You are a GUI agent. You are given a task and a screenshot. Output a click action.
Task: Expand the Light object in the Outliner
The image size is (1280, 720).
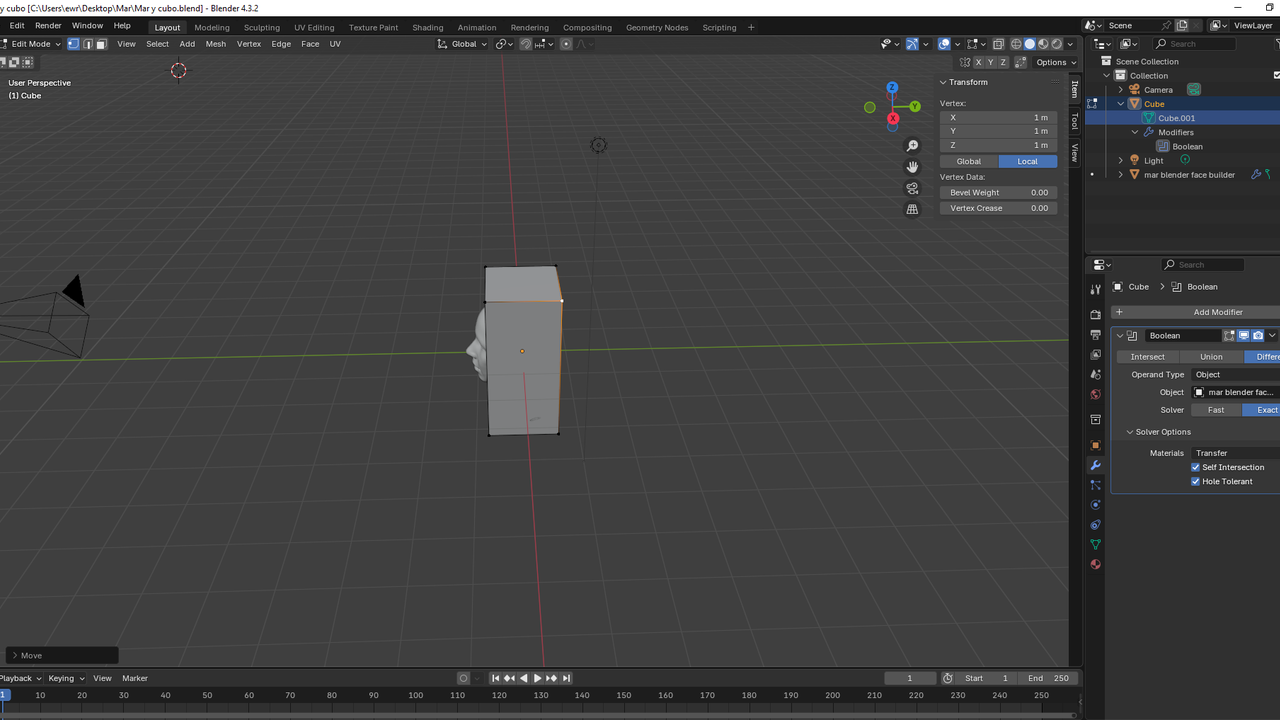[x=1120, y=160]
